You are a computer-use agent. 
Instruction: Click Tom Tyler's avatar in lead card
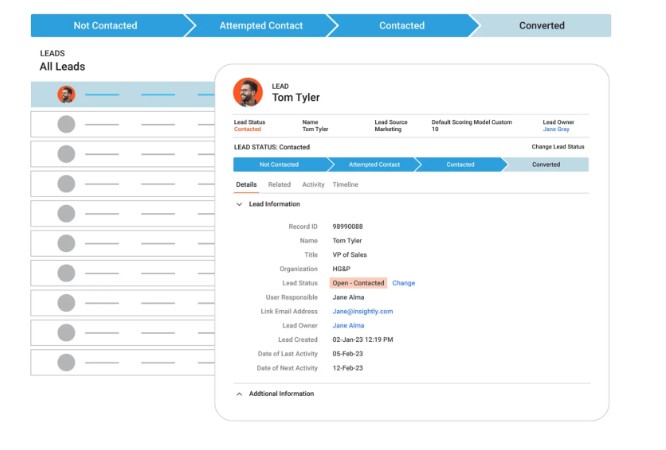tap(248, 93)
